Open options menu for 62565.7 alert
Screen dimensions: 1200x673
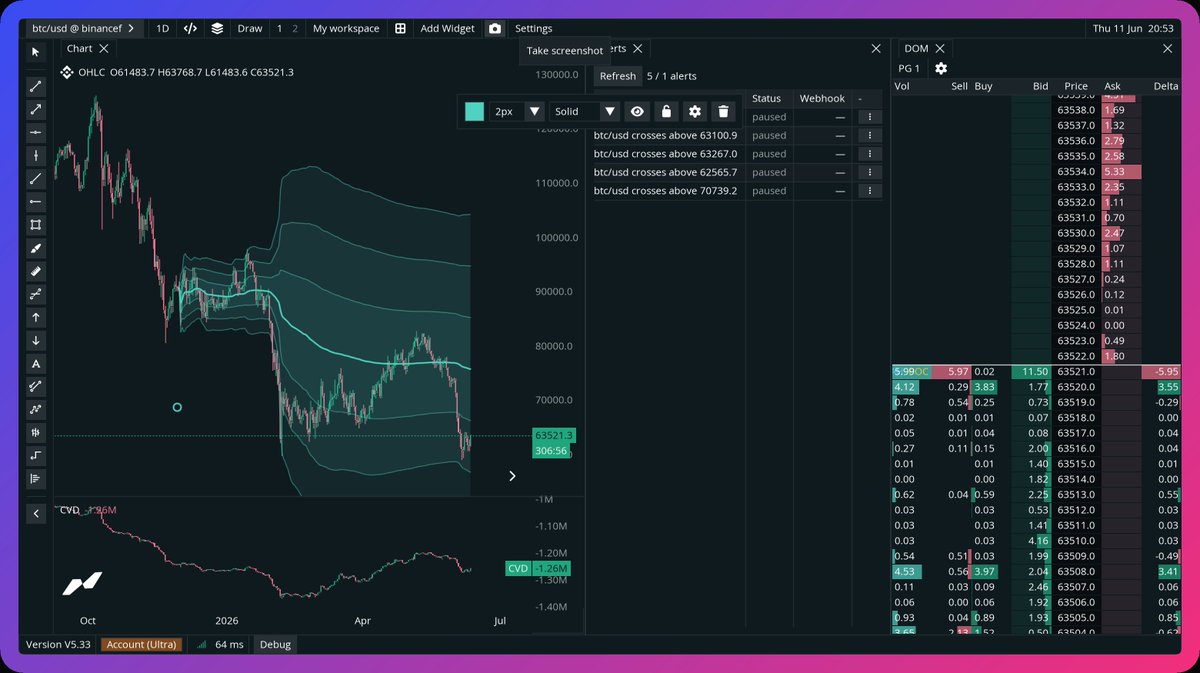pyautogui.click(x=870, y=172)
